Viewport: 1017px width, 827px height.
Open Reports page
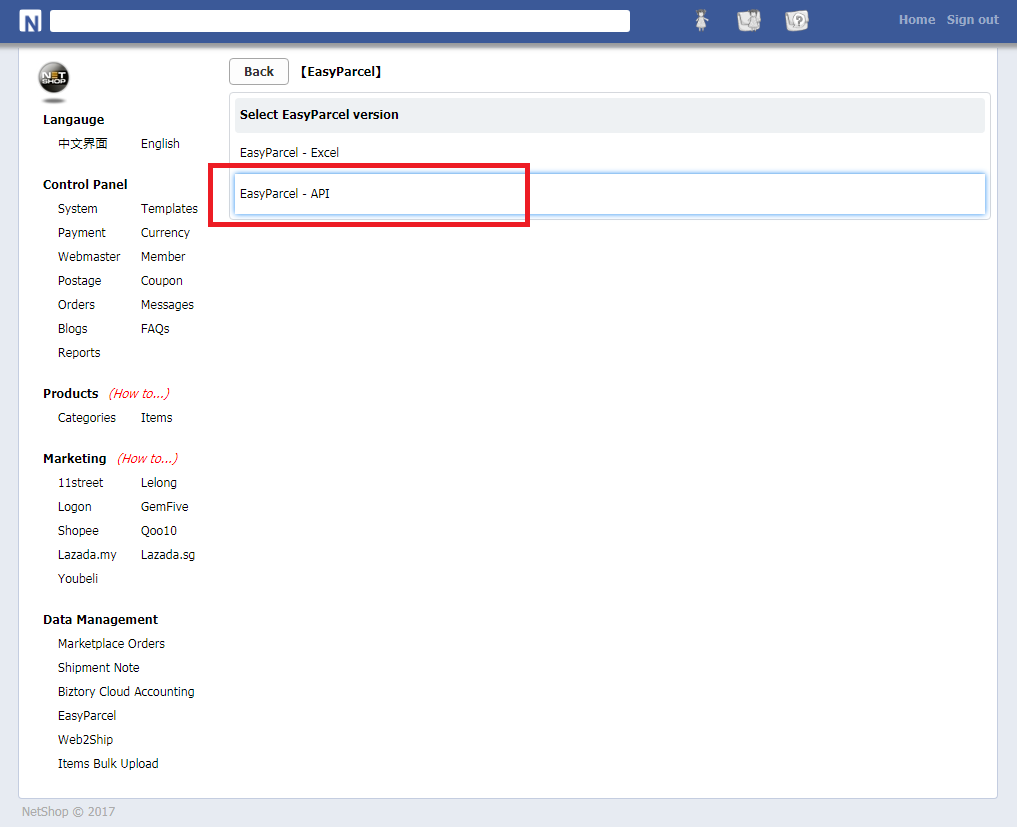coord(79,352)
